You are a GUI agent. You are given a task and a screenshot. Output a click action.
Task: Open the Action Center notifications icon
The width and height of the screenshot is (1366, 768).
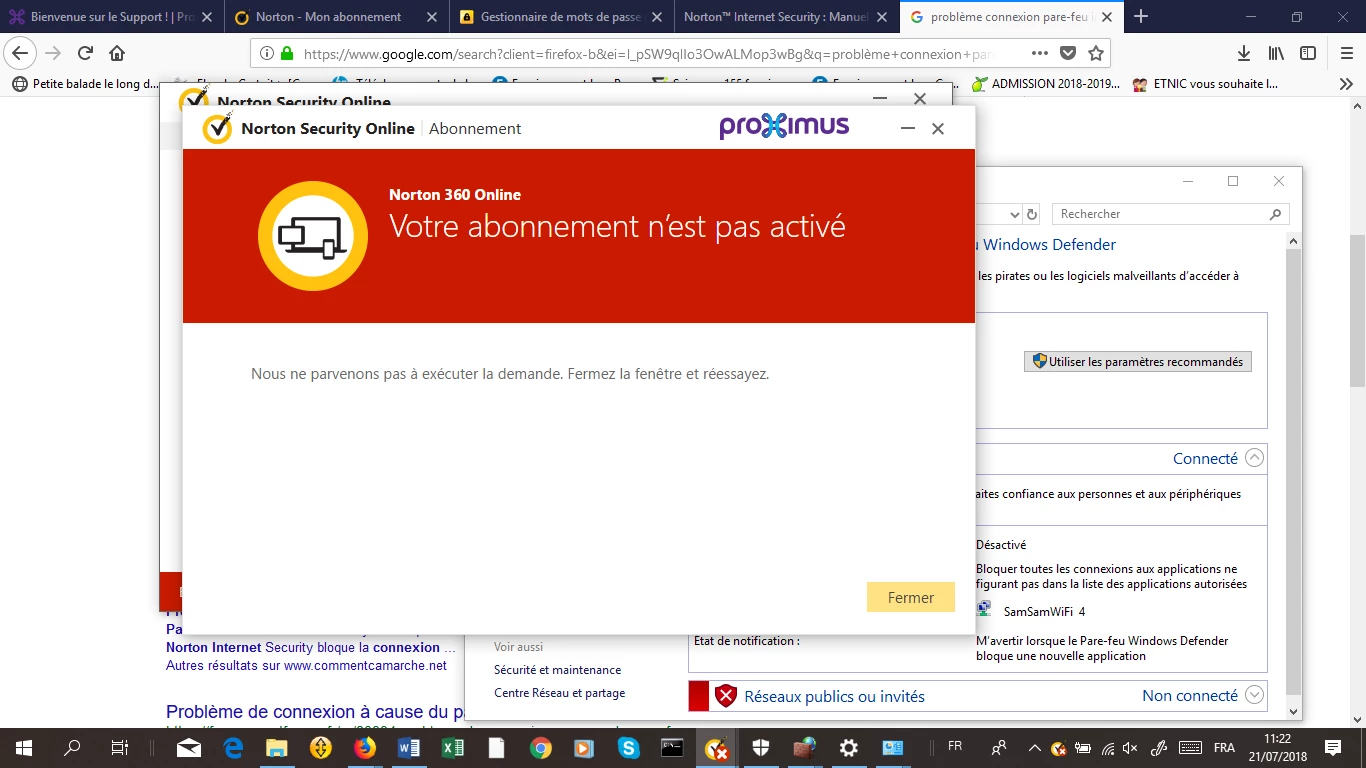pos(1333,748)
